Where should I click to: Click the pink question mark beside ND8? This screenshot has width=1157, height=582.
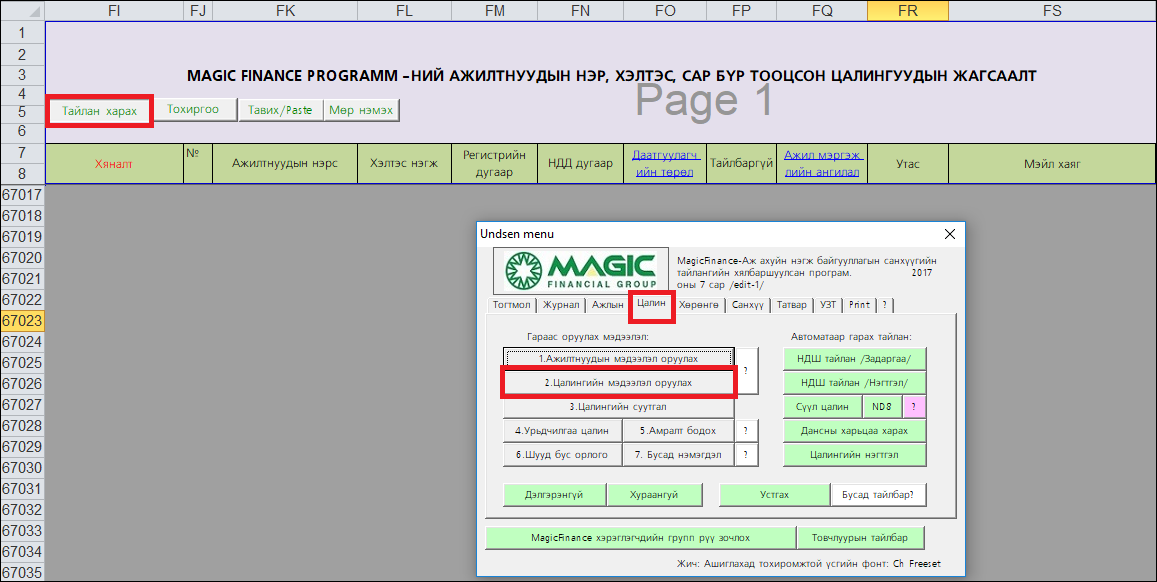(915, 406)
